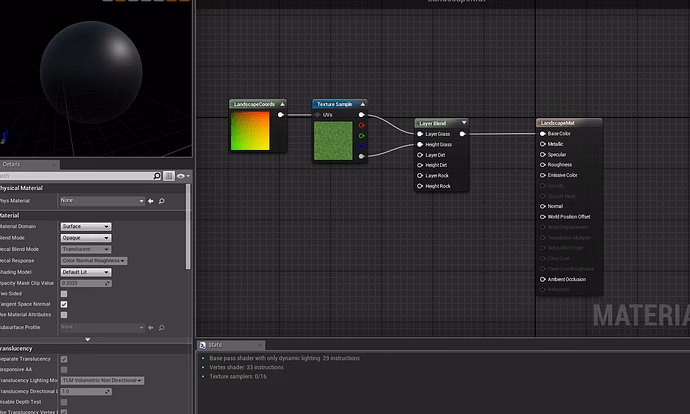Open the Phys Material None dropdown
Image resolution: width=690 pixels, height=414 pixels.
(x=102, y=201)
